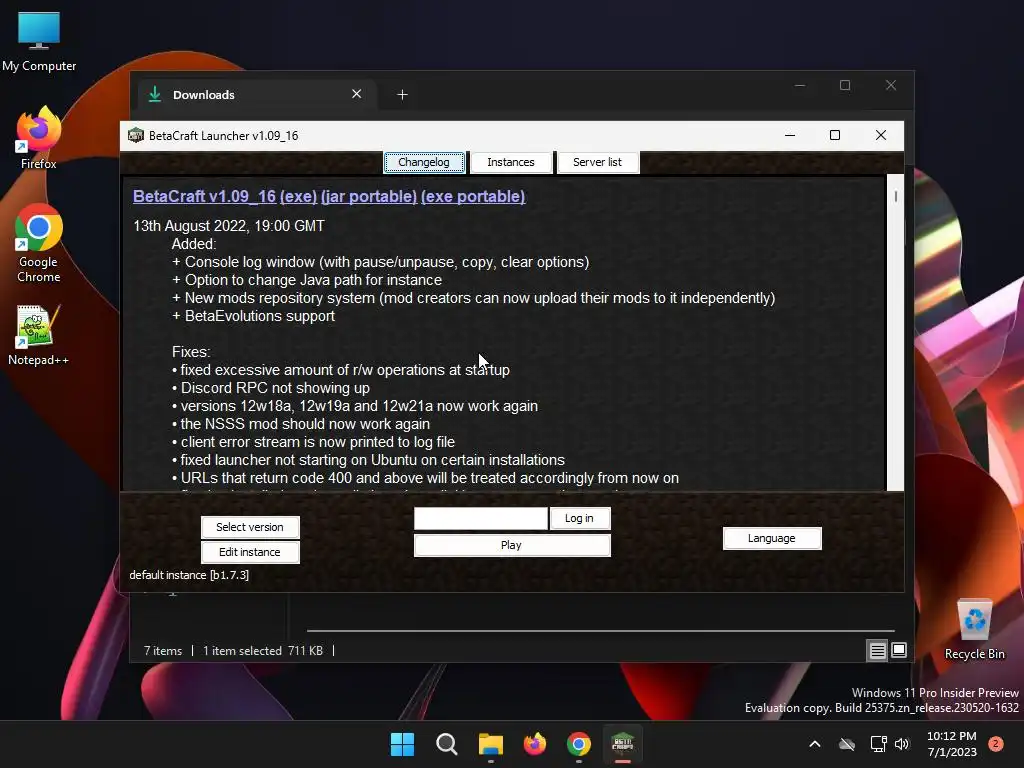Open the Server list tab

[597, 162]
